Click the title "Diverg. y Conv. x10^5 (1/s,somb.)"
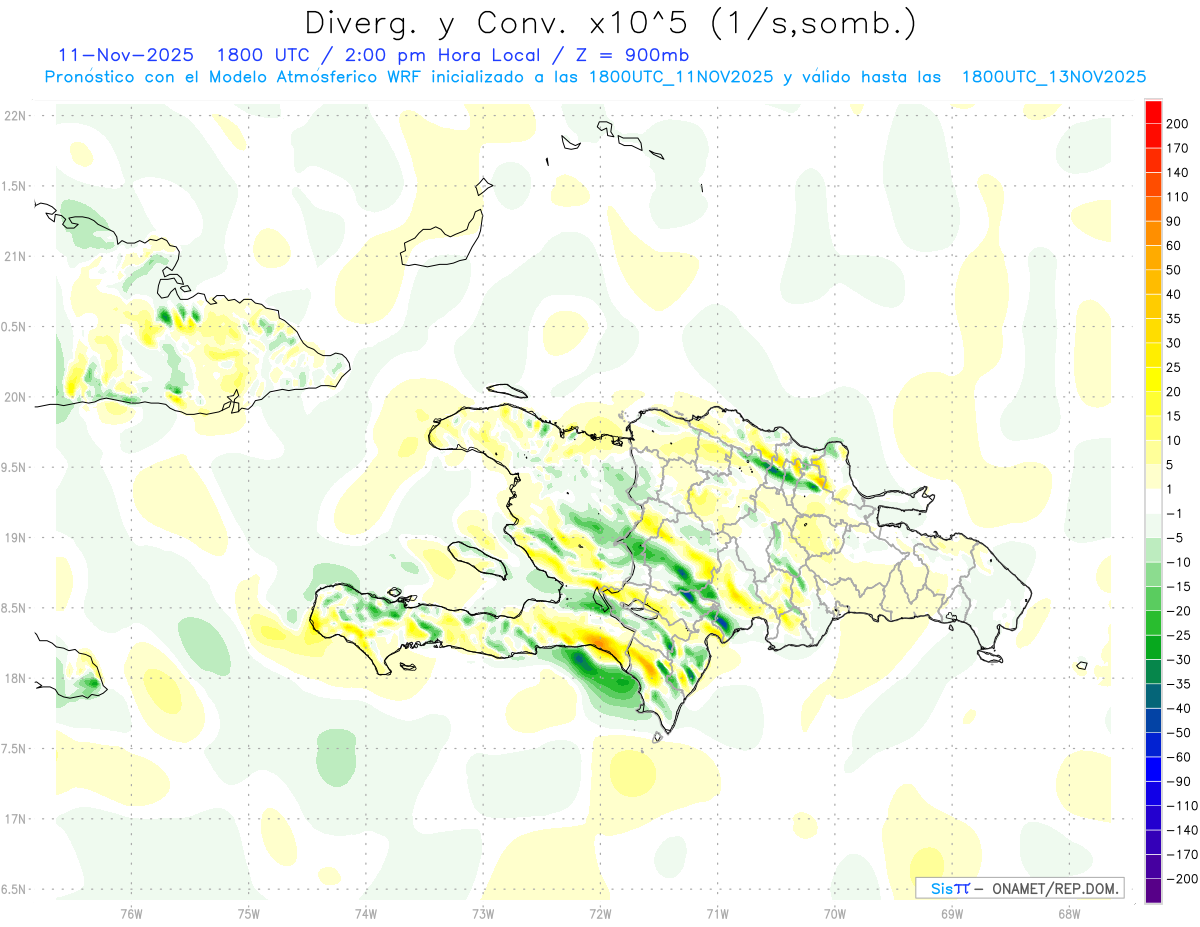1200x927 pixels. (x=609, y=22)
